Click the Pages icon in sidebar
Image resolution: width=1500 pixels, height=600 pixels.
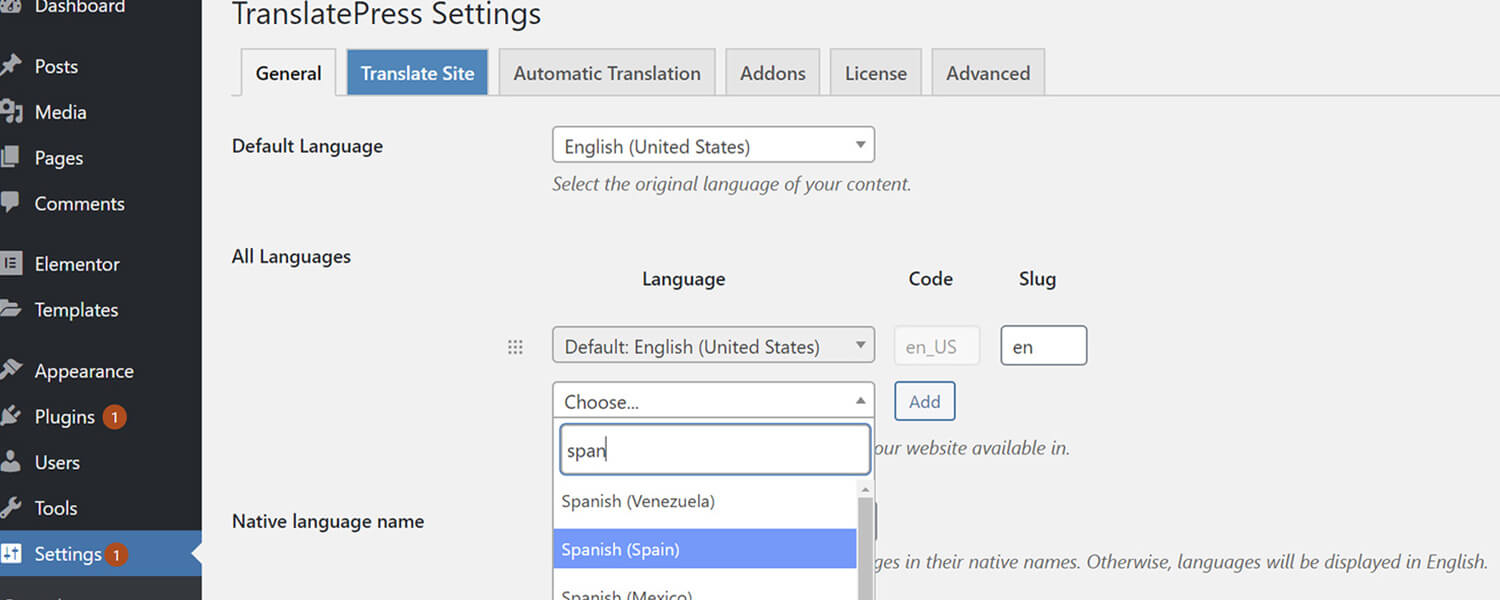coord(10,158)
